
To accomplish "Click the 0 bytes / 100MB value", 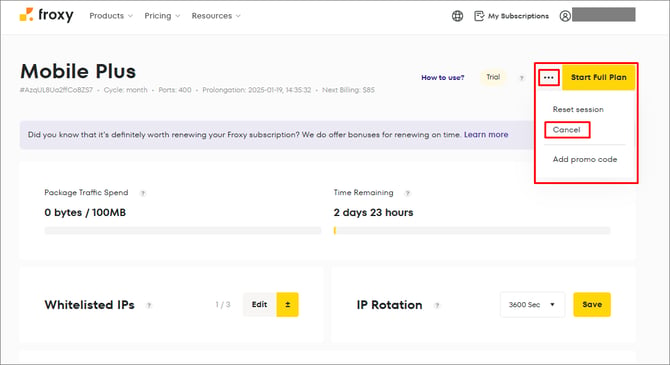I will point(85,213).
